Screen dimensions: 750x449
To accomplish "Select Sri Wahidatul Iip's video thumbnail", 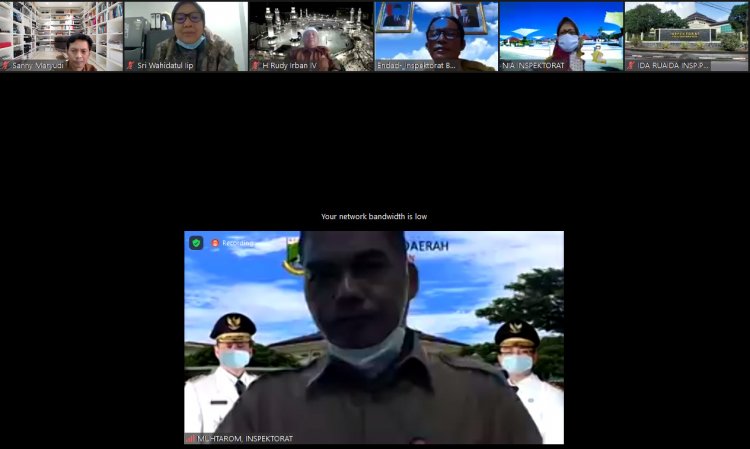I will point(186,36).
